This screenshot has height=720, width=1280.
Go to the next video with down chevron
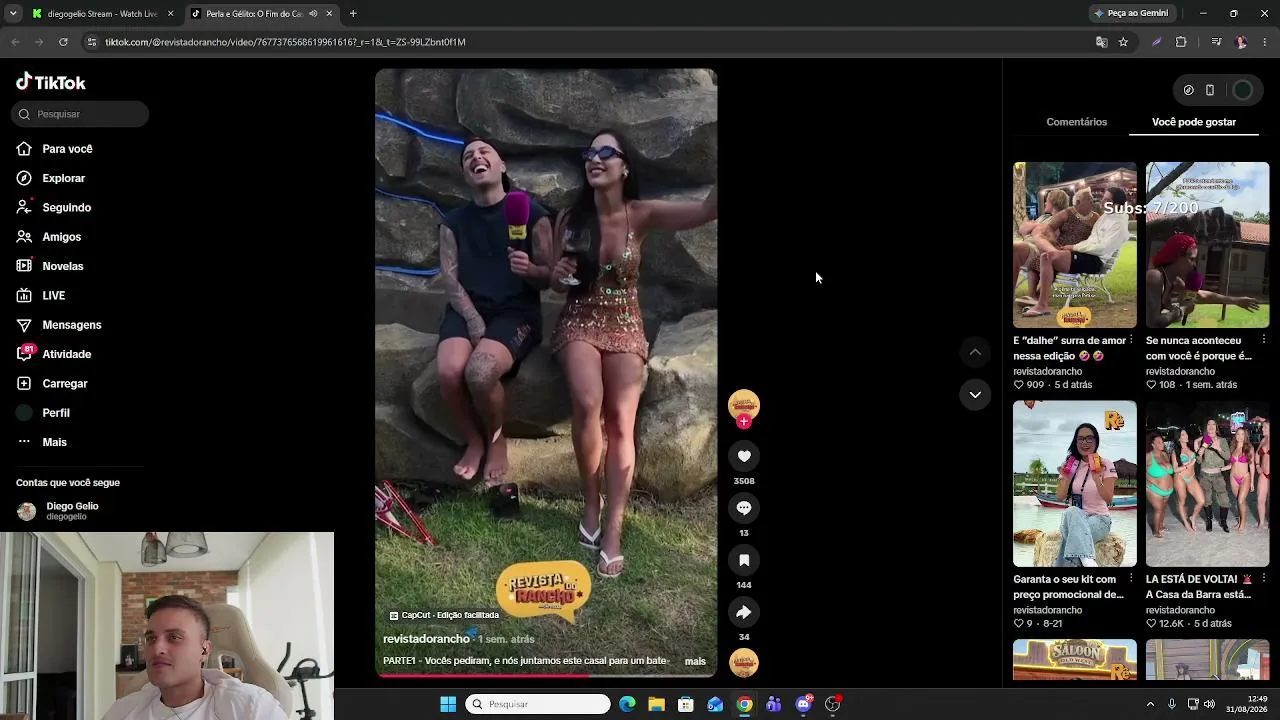click(x=975, y=395)
